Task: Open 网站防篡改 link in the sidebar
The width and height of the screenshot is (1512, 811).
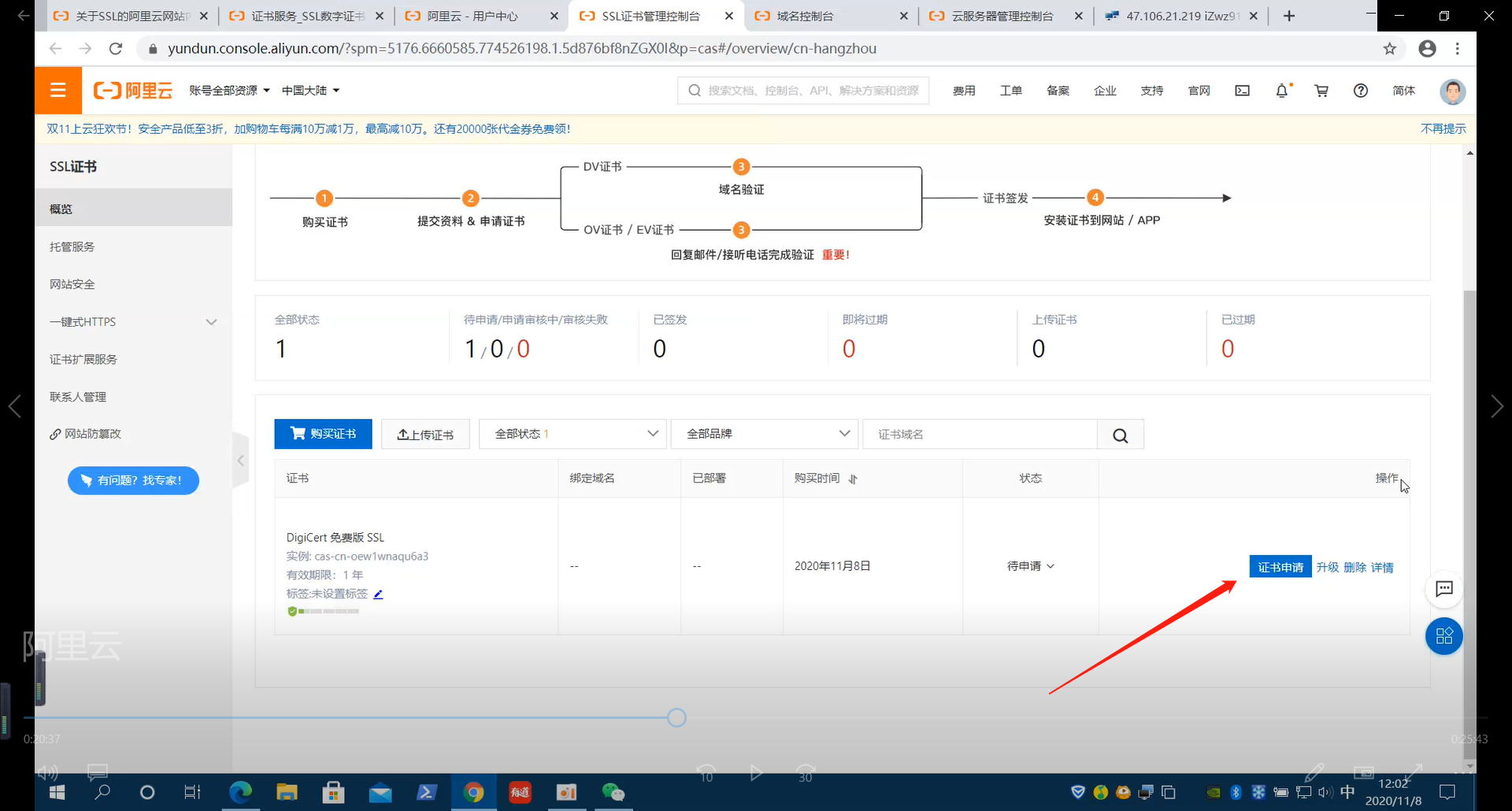Action: pos(85,434)
